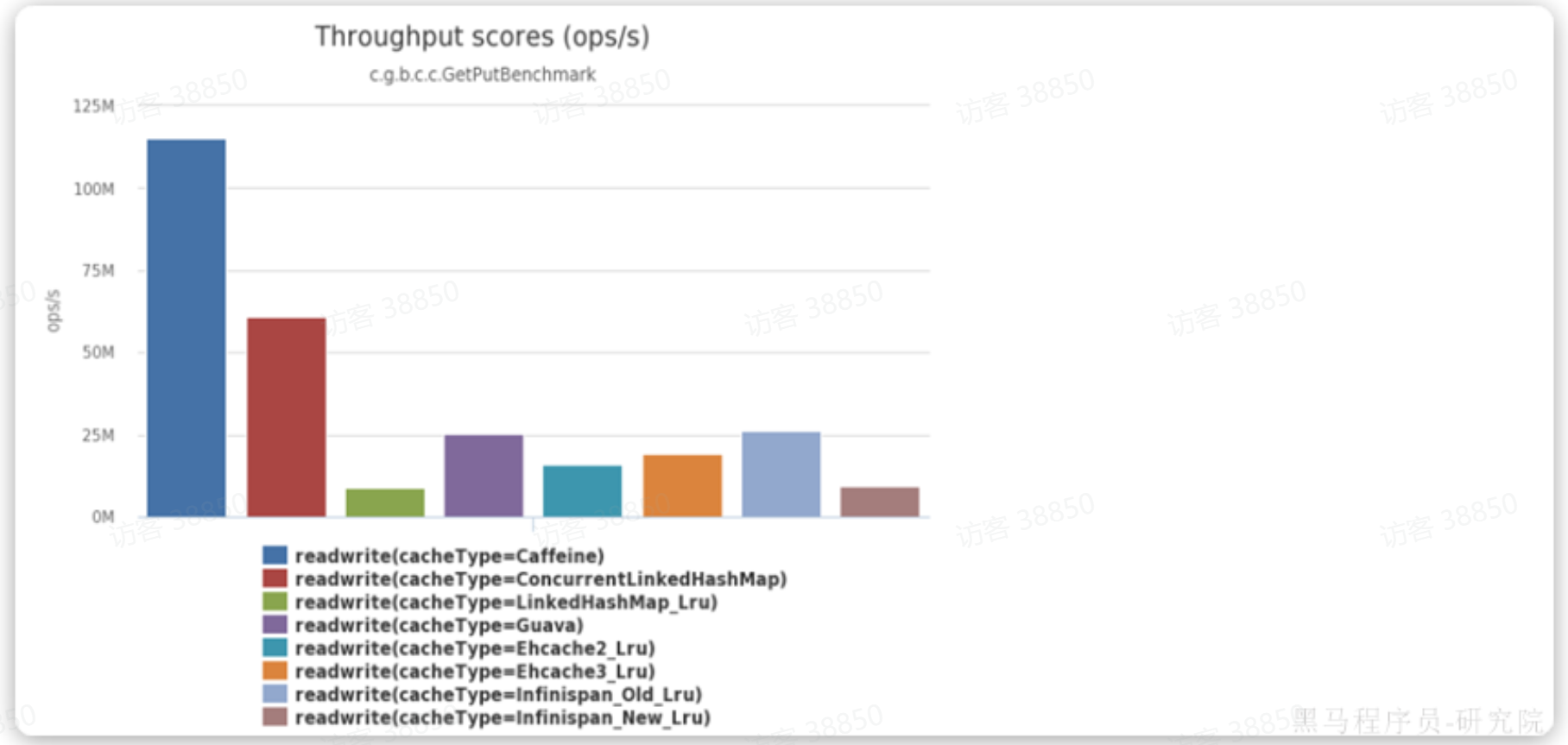Select the light blue Infinispan_Old_Lru bar
This screenshot has width=1568, height=745.
click(x=781, y=475)
